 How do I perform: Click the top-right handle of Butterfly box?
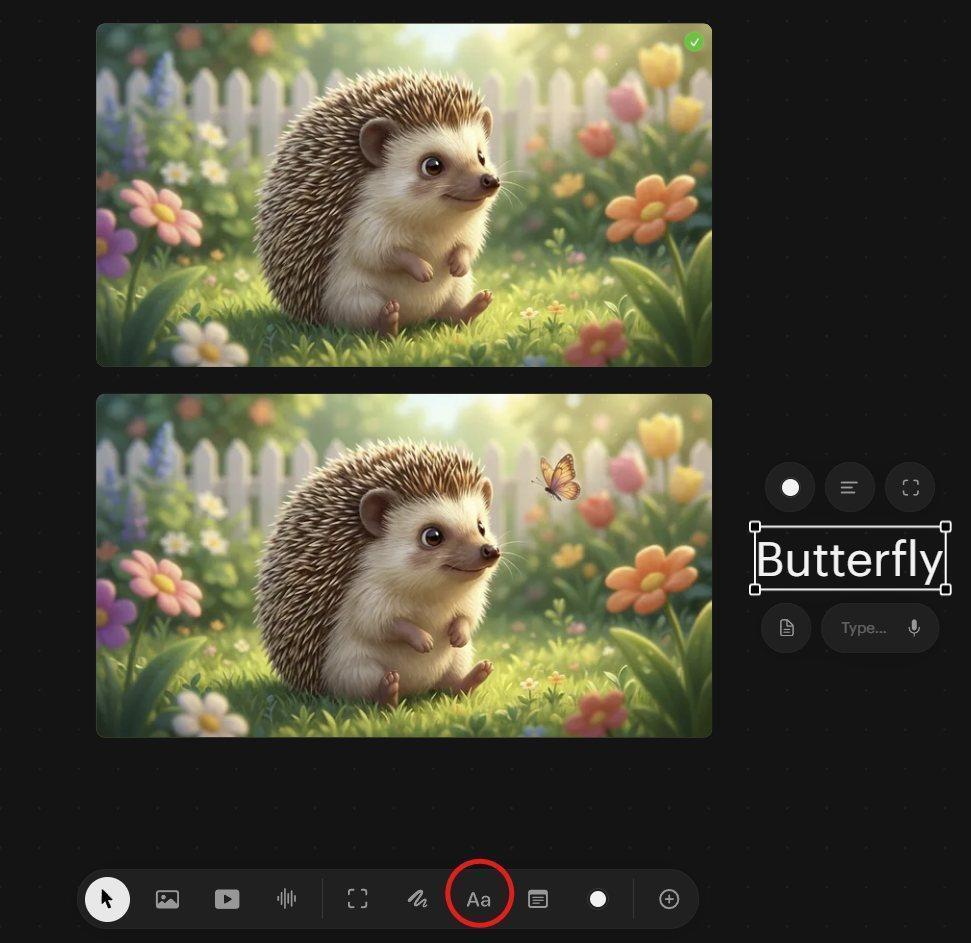coord(946,527)
